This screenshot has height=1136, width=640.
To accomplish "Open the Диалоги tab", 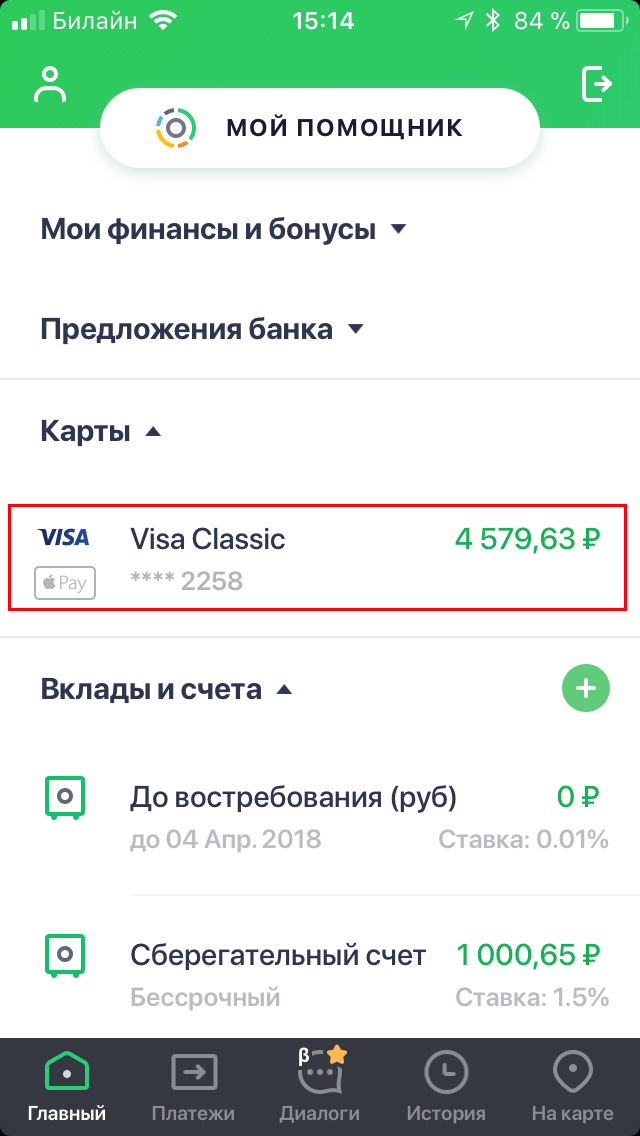I will point(320,1086).
